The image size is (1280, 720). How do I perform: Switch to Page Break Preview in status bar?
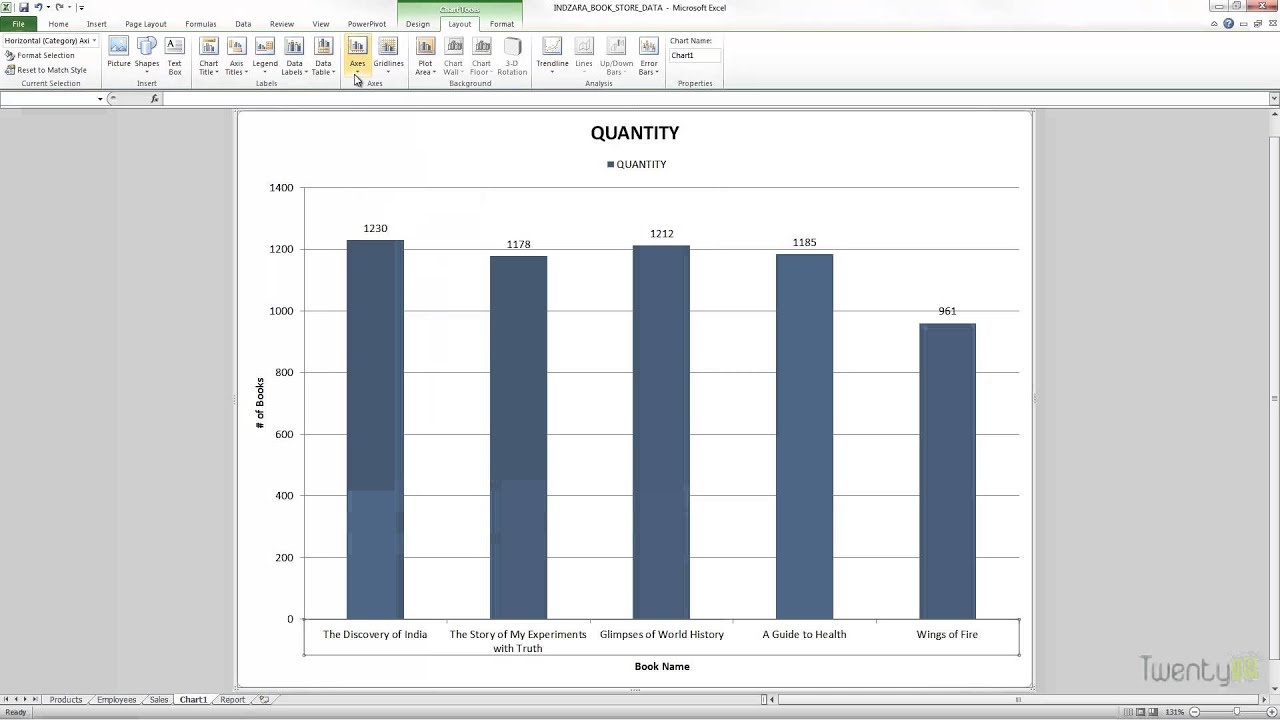(1154, 712)
